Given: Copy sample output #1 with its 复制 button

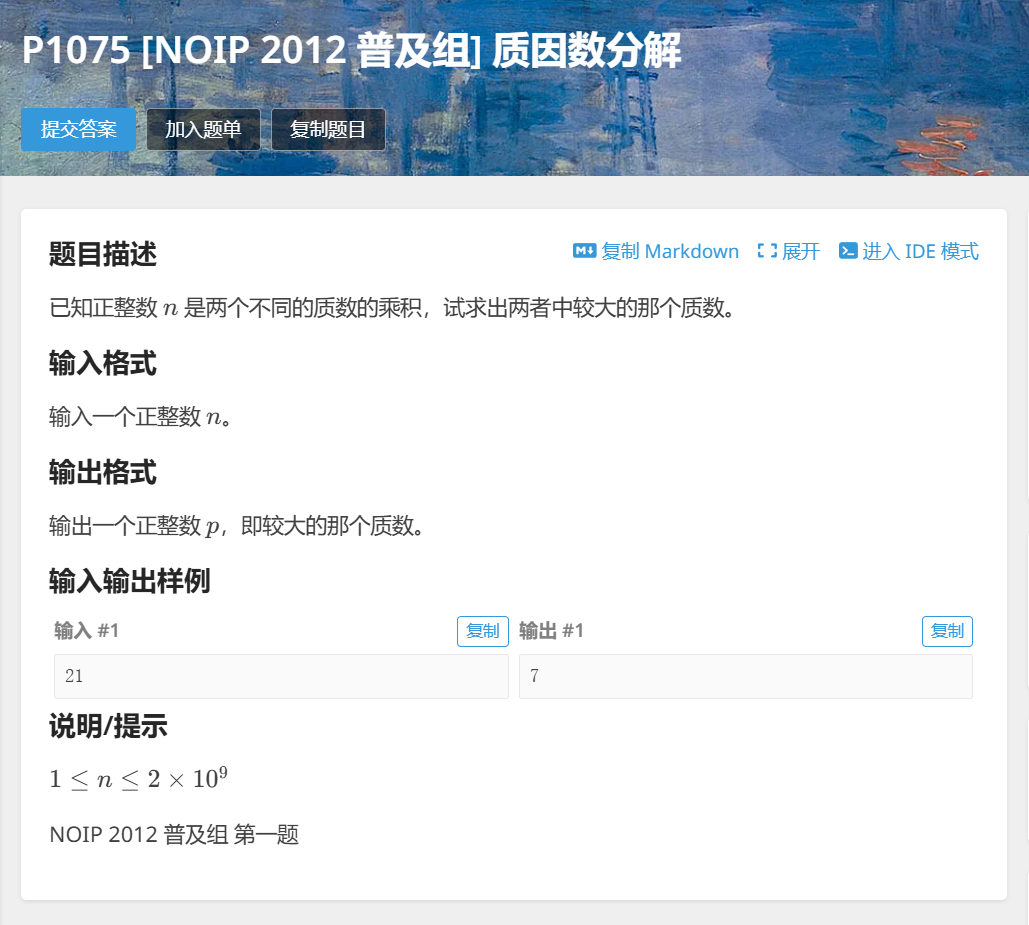Looking at the screenshot, I should (947, 631).
